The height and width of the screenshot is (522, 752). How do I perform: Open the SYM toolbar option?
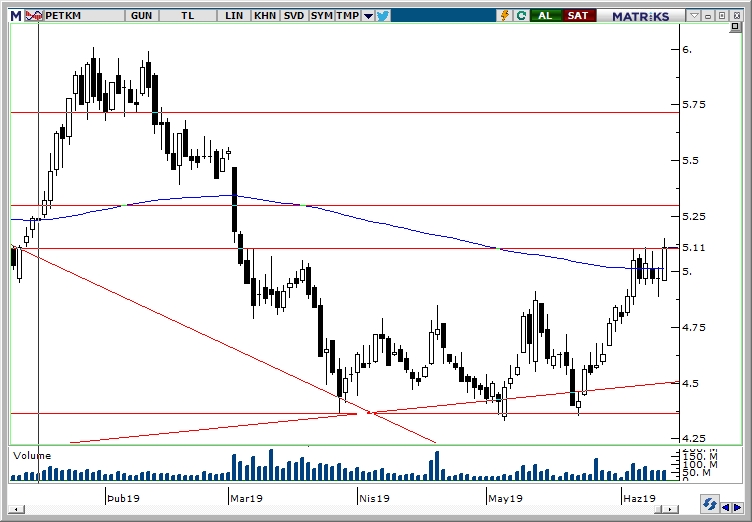click(321, 16)
